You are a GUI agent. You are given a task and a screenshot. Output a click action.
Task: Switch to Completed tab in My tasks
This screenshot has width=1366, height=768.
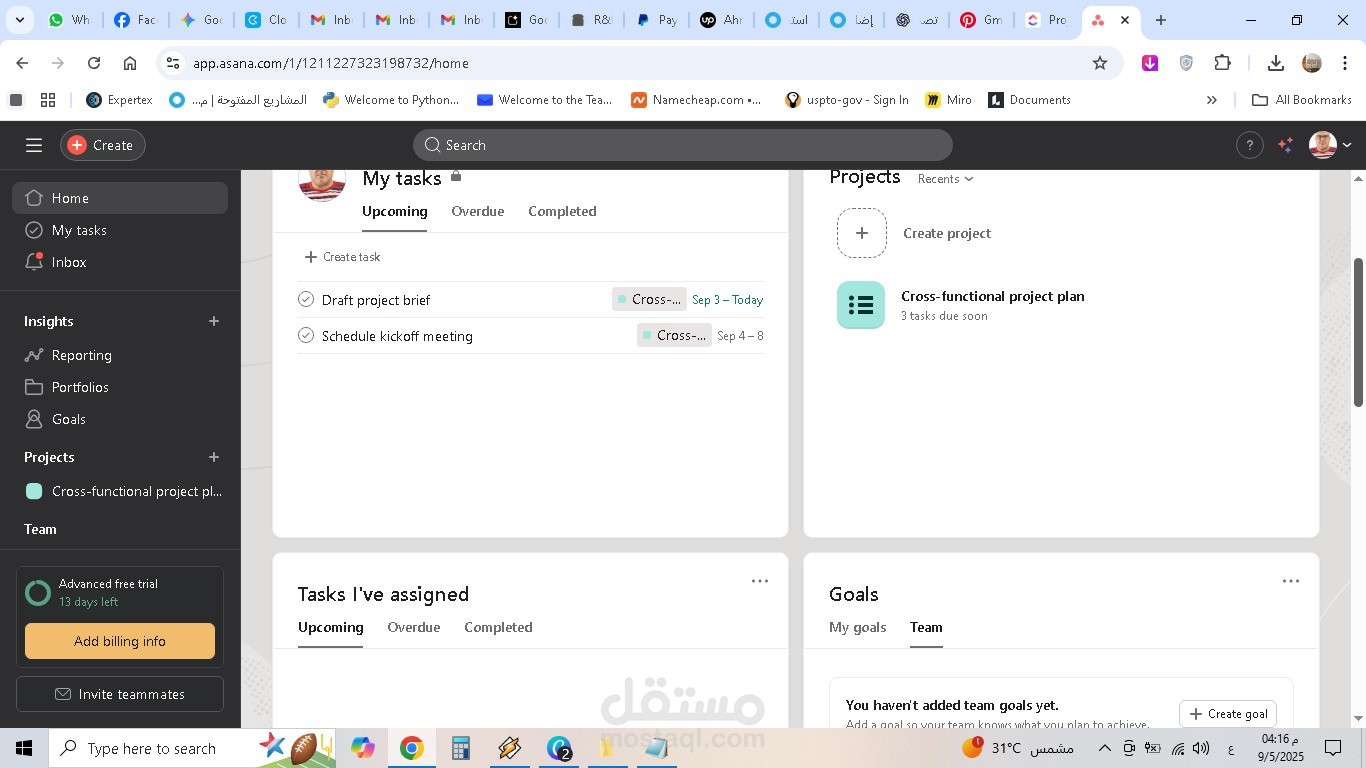coord(562,211)
